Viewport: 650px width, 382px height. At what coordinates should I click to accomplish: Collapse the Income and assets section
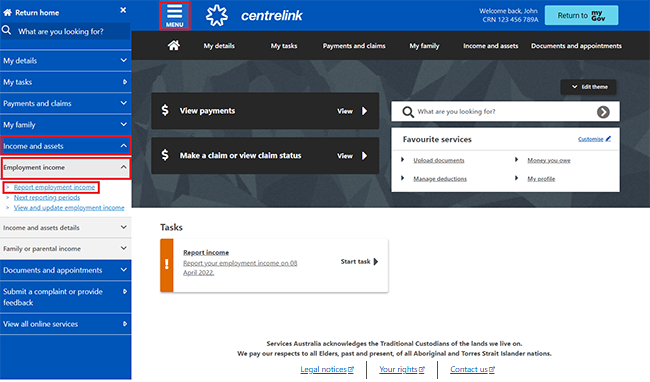(65, 146)
